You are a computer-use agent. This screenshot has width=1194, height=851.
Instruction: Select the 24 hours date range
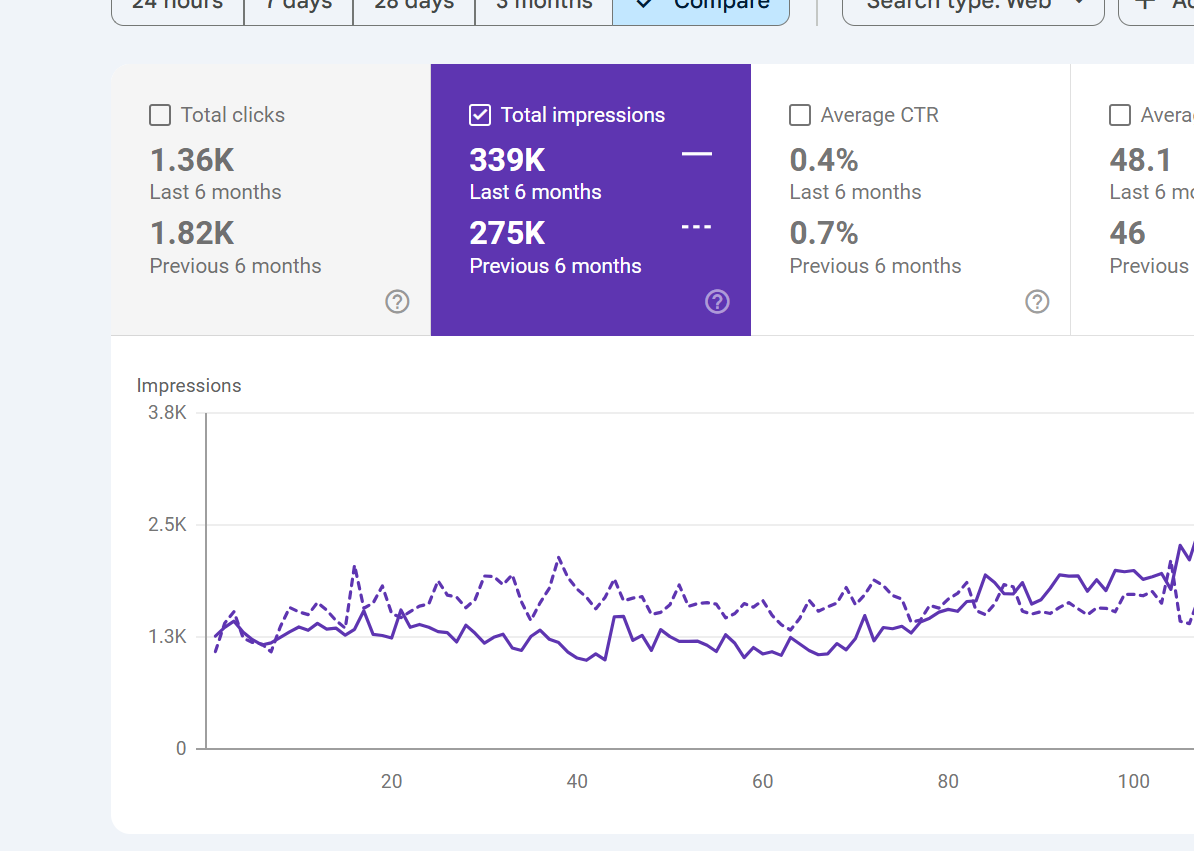pos(177,6)
